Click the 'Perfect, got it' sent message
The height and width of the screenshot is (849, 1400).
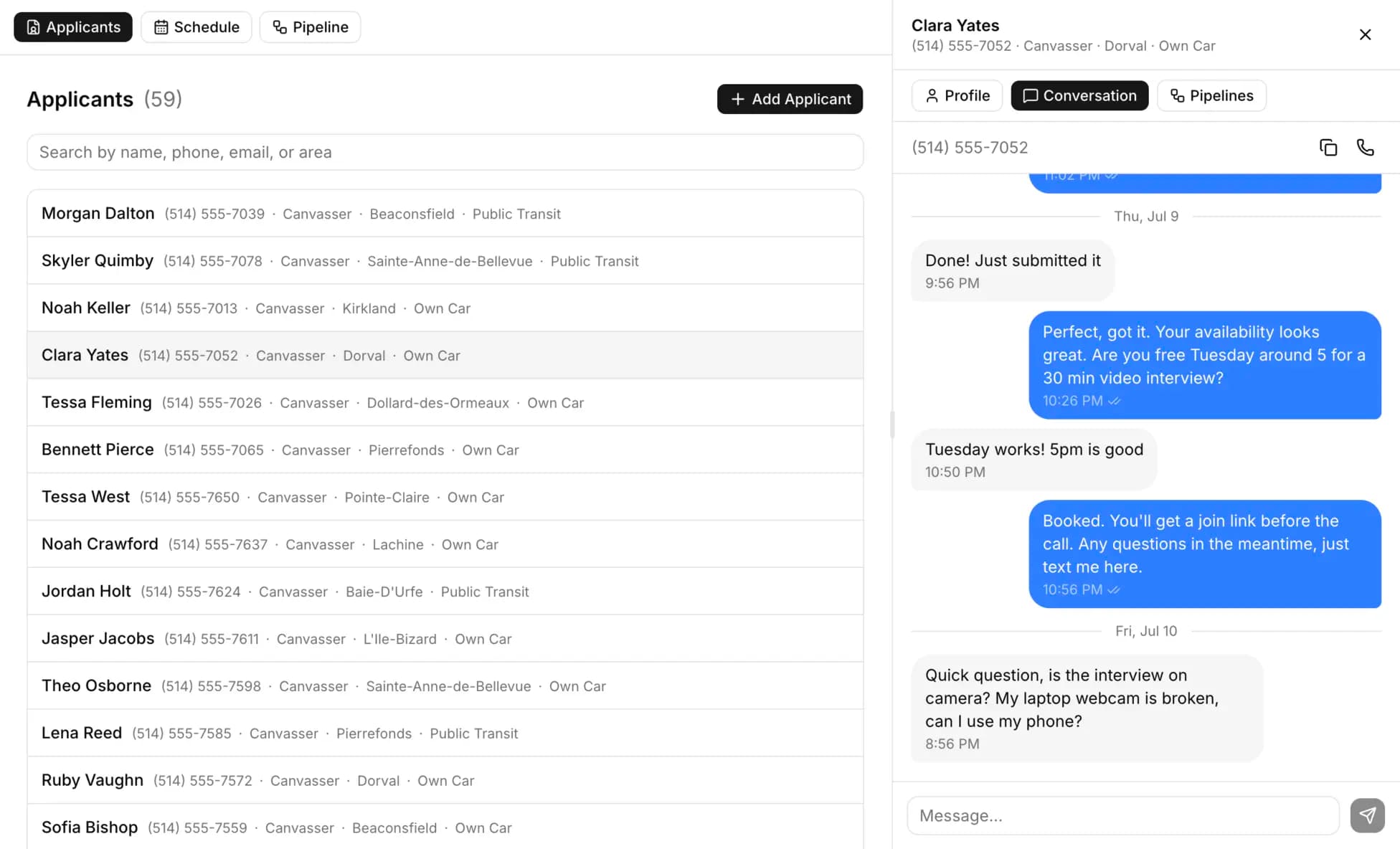1205,365
